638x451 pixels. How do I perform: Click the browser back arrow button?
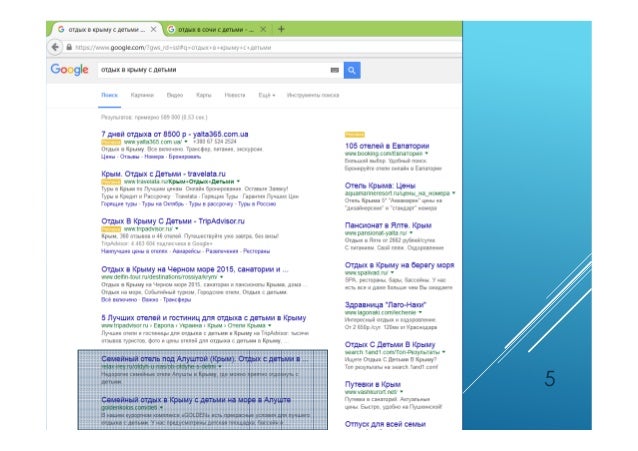[55, 47]
